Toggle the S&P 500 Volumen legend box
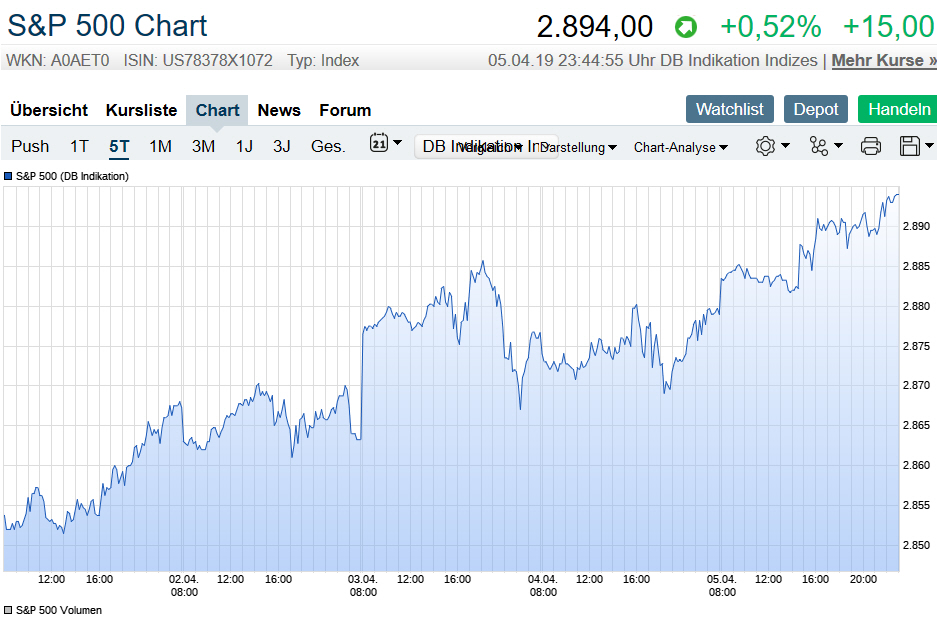Screen dimensions: 937x619 [8, 610]
